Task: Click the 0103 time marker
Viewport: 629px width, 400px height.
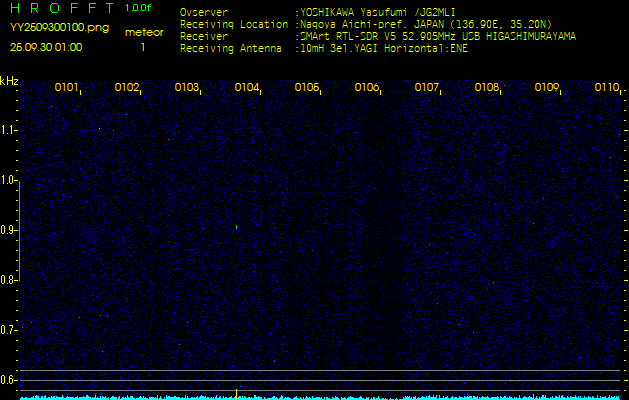Action: pyautogui.click(x=186, y=87)
